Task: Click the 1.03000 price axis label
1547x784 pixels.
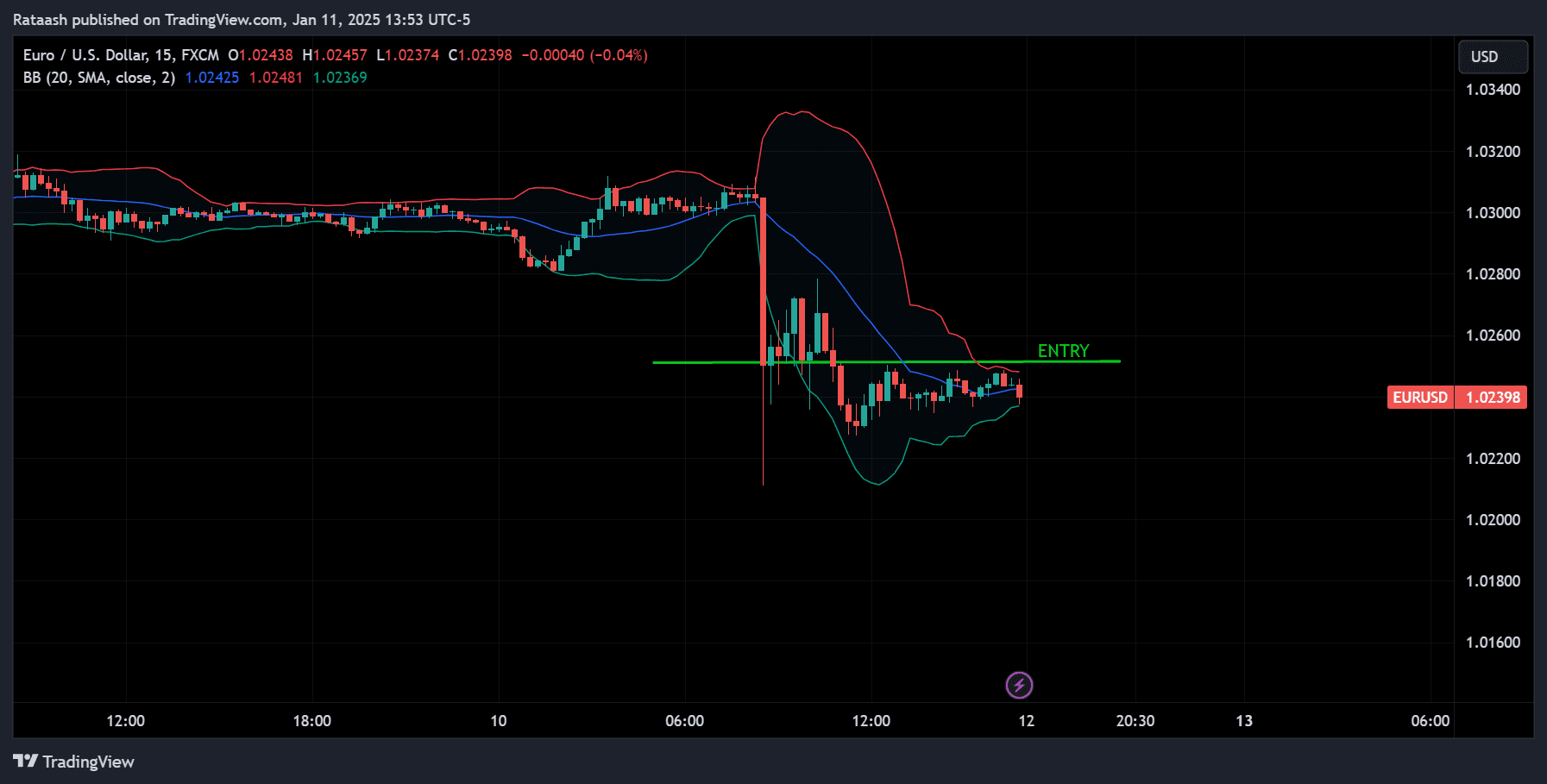Action: tap(1494, 213)
